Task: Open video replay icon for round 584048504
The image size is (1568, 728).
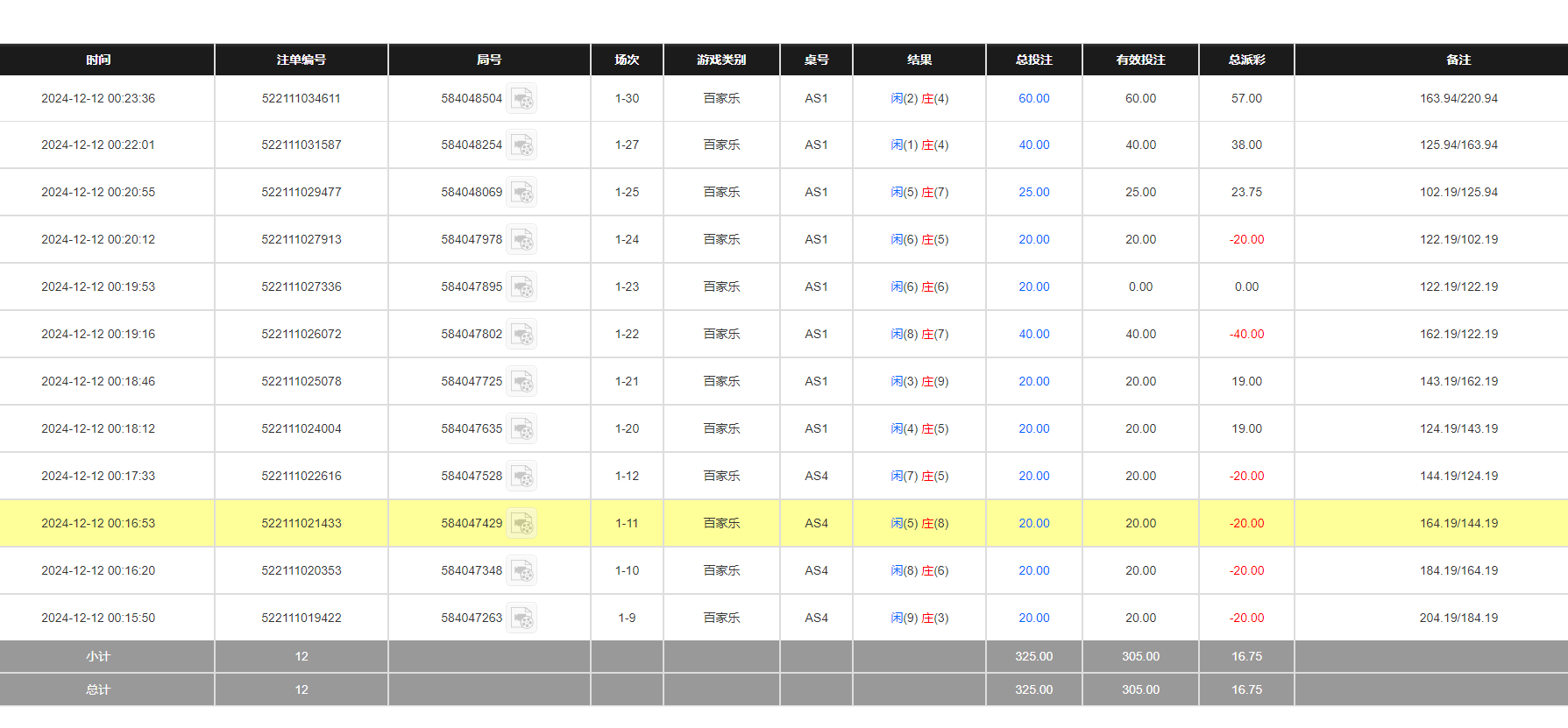Action: [521, 99]
